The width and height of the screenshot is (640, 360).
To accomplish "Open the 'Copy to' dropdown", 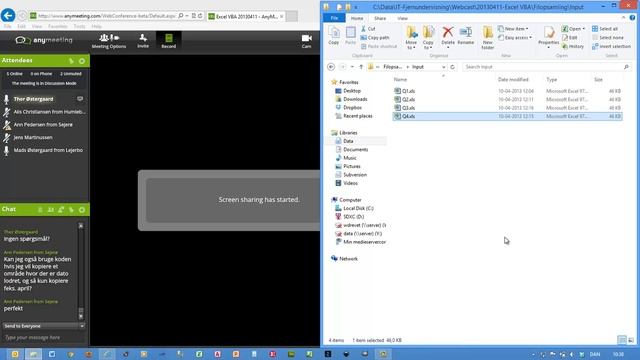I will coord(428,38).
